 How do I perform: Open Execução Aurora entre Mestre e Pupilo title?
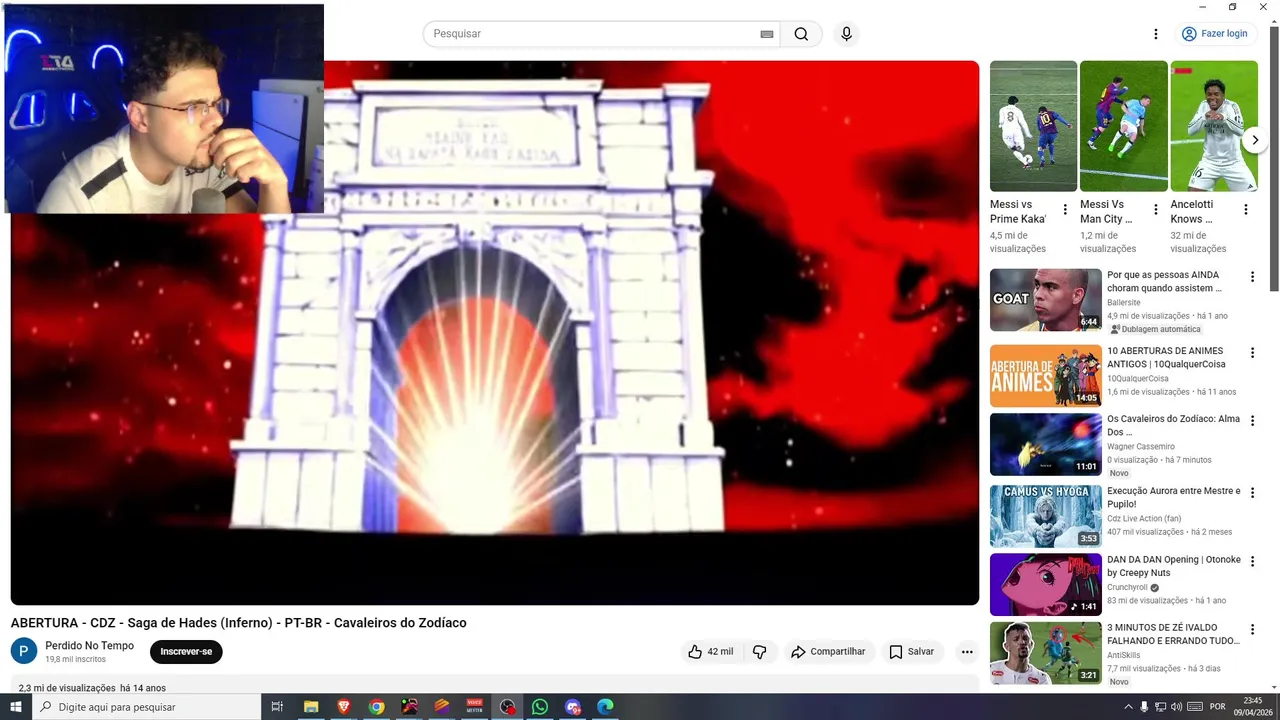[1174, 498]
